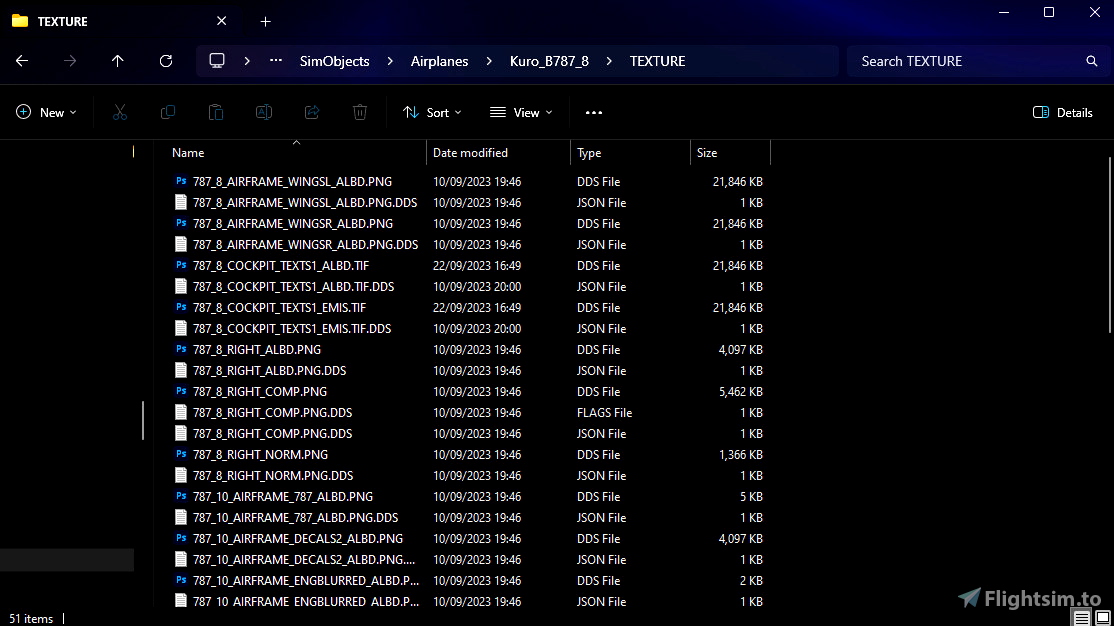Viewport: 1114px width, 626px height.
Task: Click the Search TEXTURE input field
Action: (965, 61)
